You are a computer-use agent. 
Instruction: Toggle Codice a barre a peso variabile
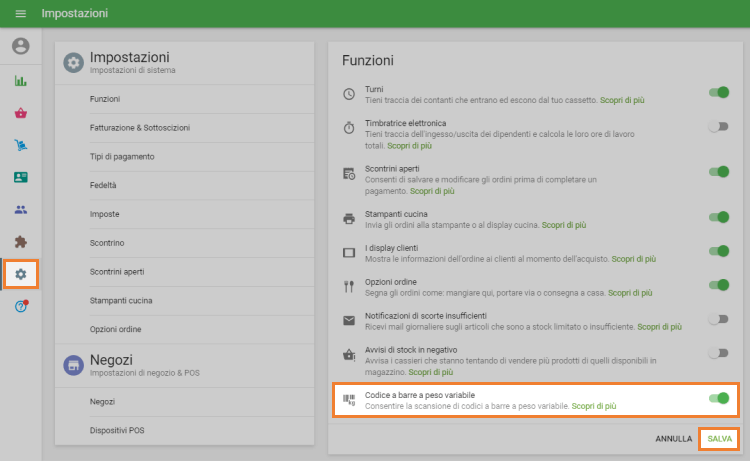coord(718,399)
